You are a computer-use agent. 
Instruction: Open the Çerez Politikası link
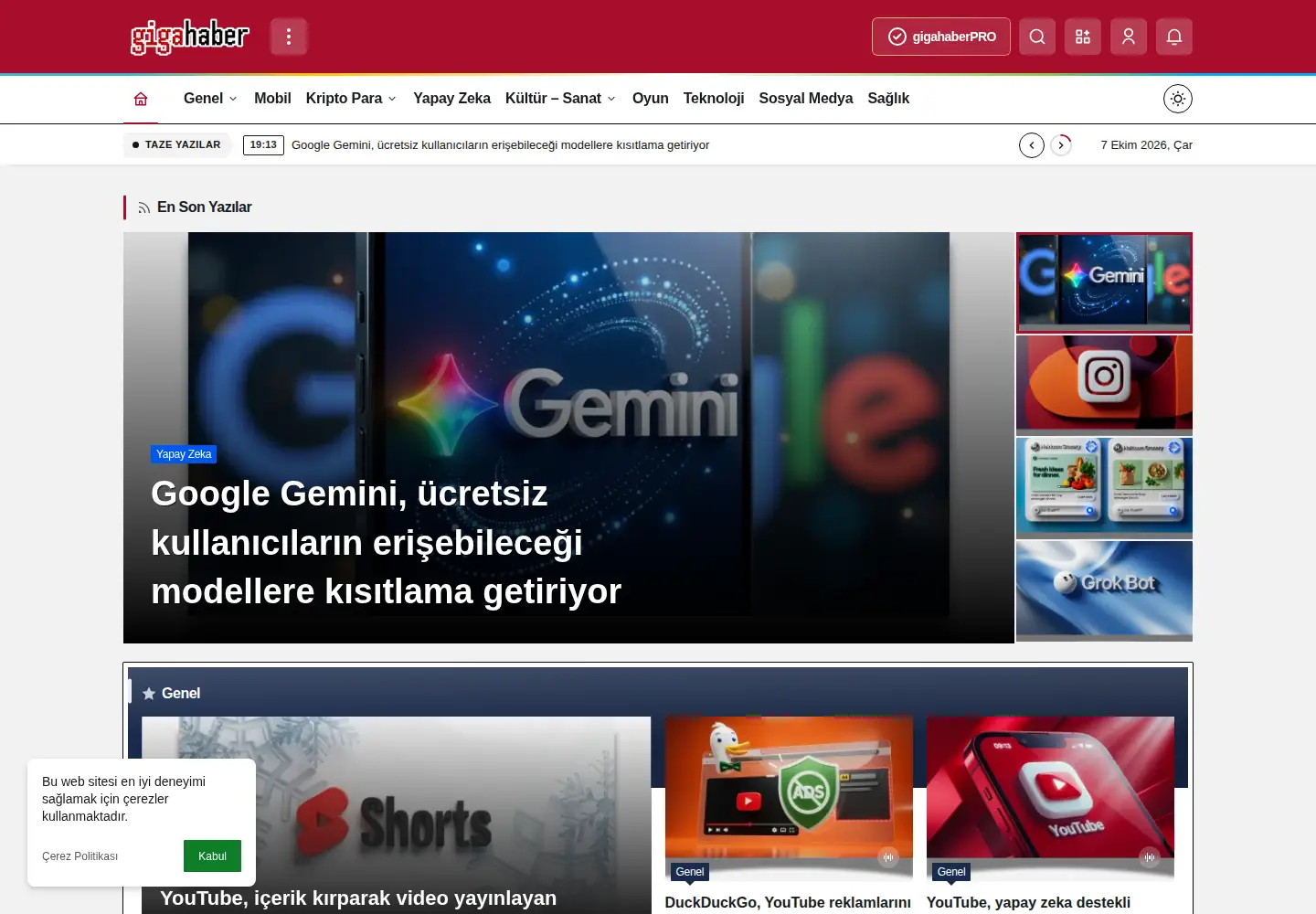tap(80, 856)
